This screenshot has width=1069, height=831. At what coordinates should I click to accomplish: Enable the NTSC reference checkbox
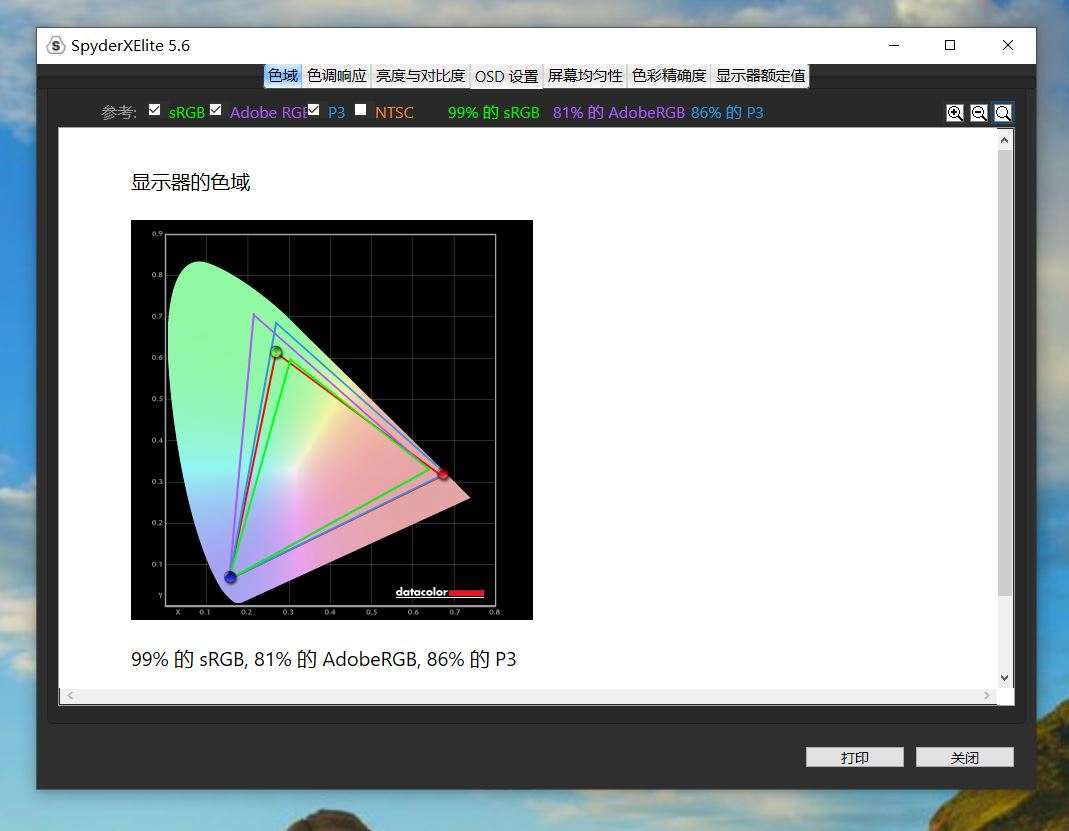[361, 110]
